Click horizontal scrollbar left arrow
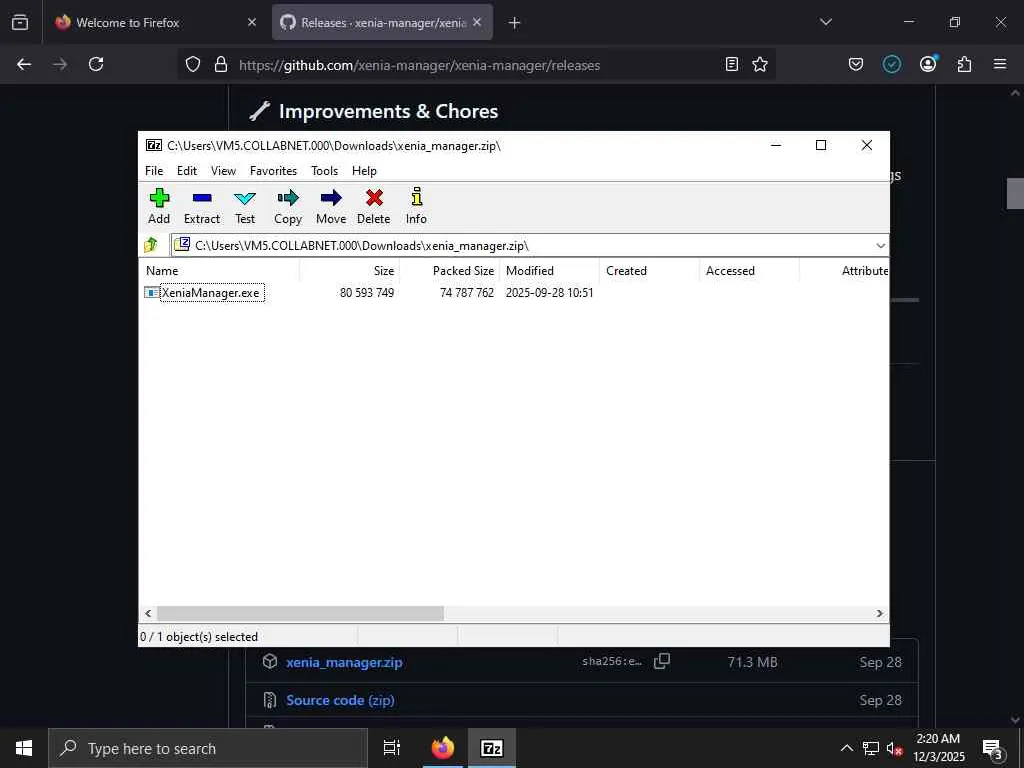 tap(148, 613)
